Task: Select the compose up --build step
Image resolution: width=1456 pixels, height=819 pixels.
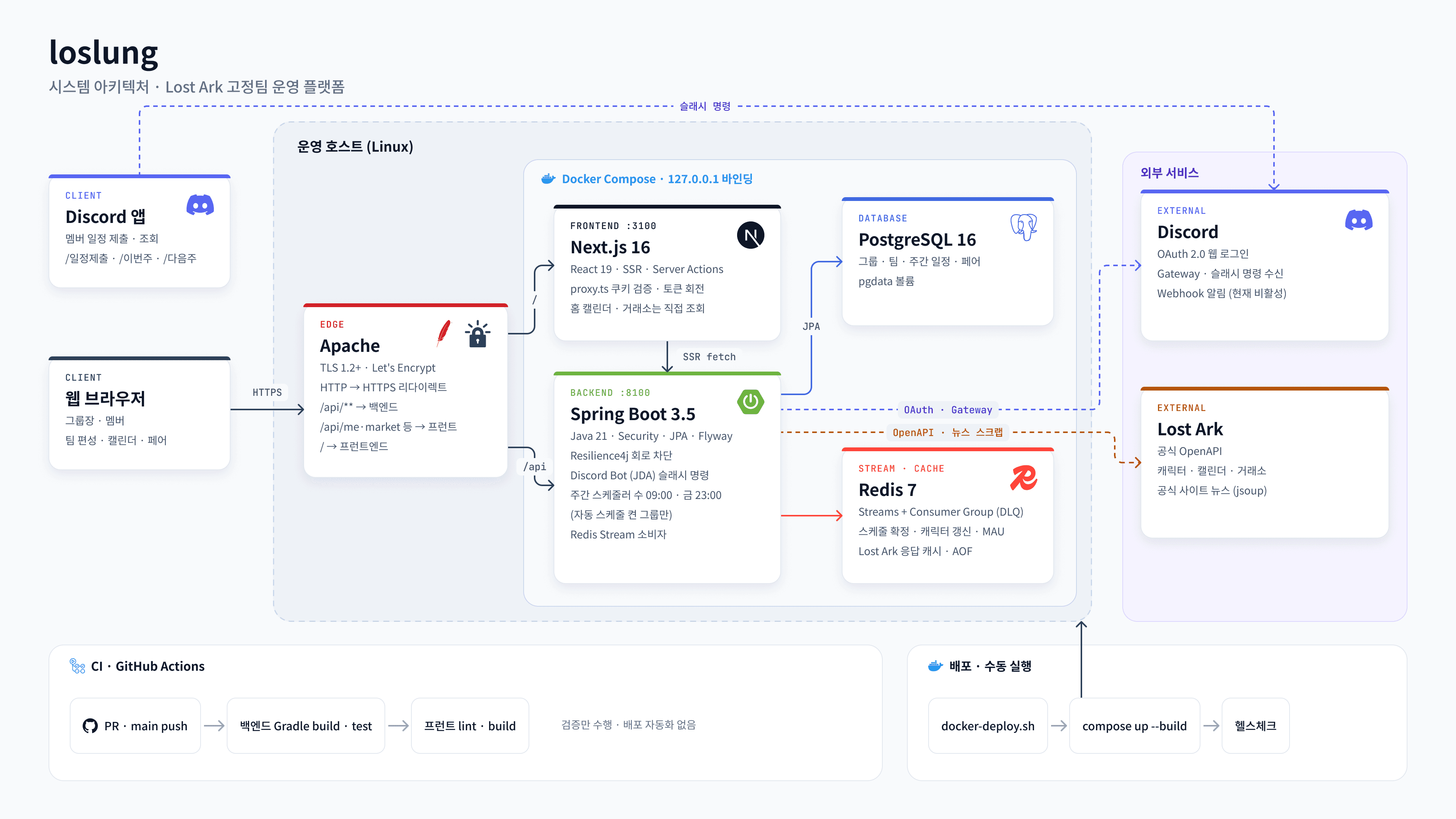Action: (x=1134, y=726)
